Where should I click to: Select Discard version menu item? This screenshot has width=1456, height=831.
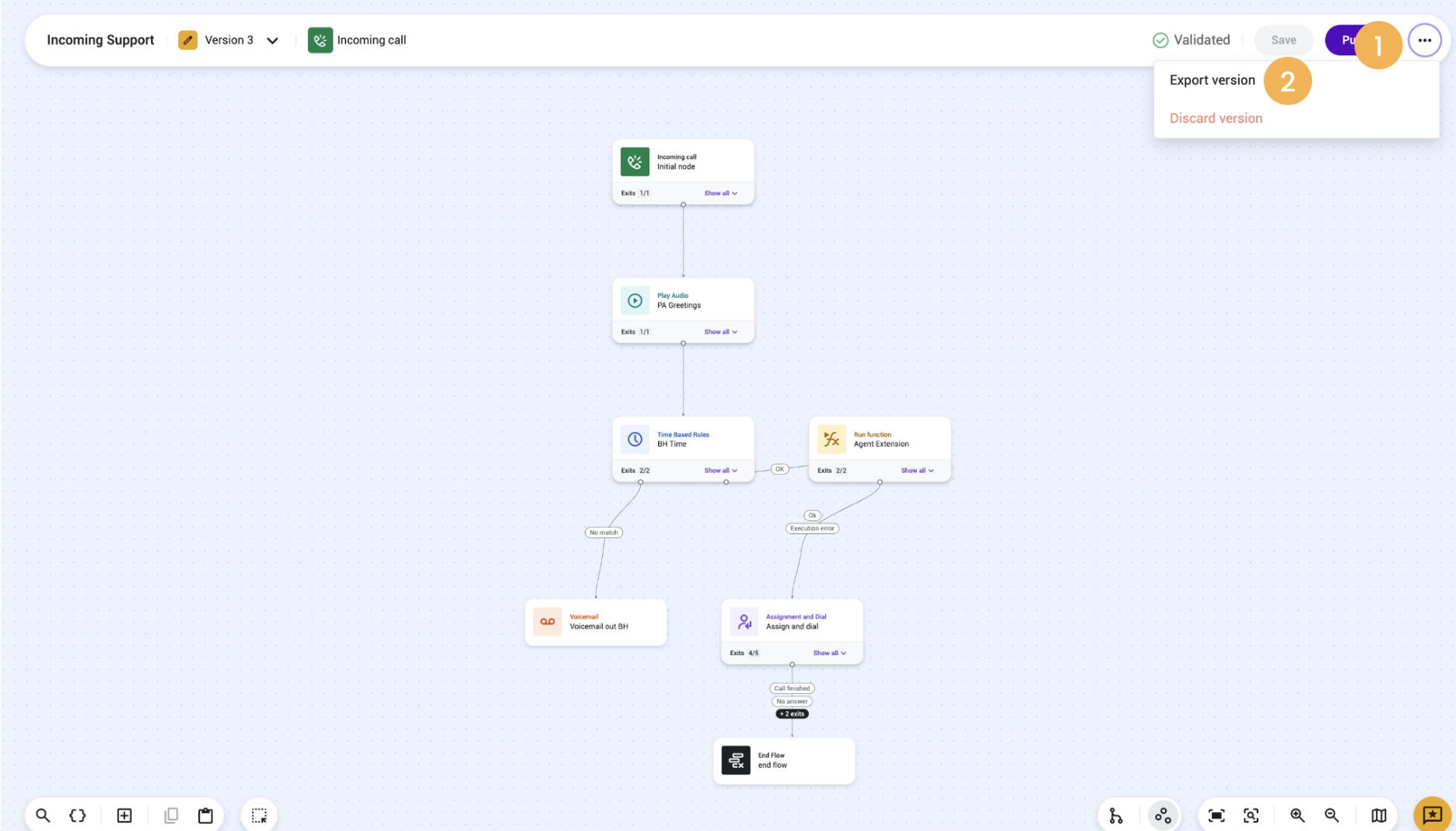(x=1216, y=118)
